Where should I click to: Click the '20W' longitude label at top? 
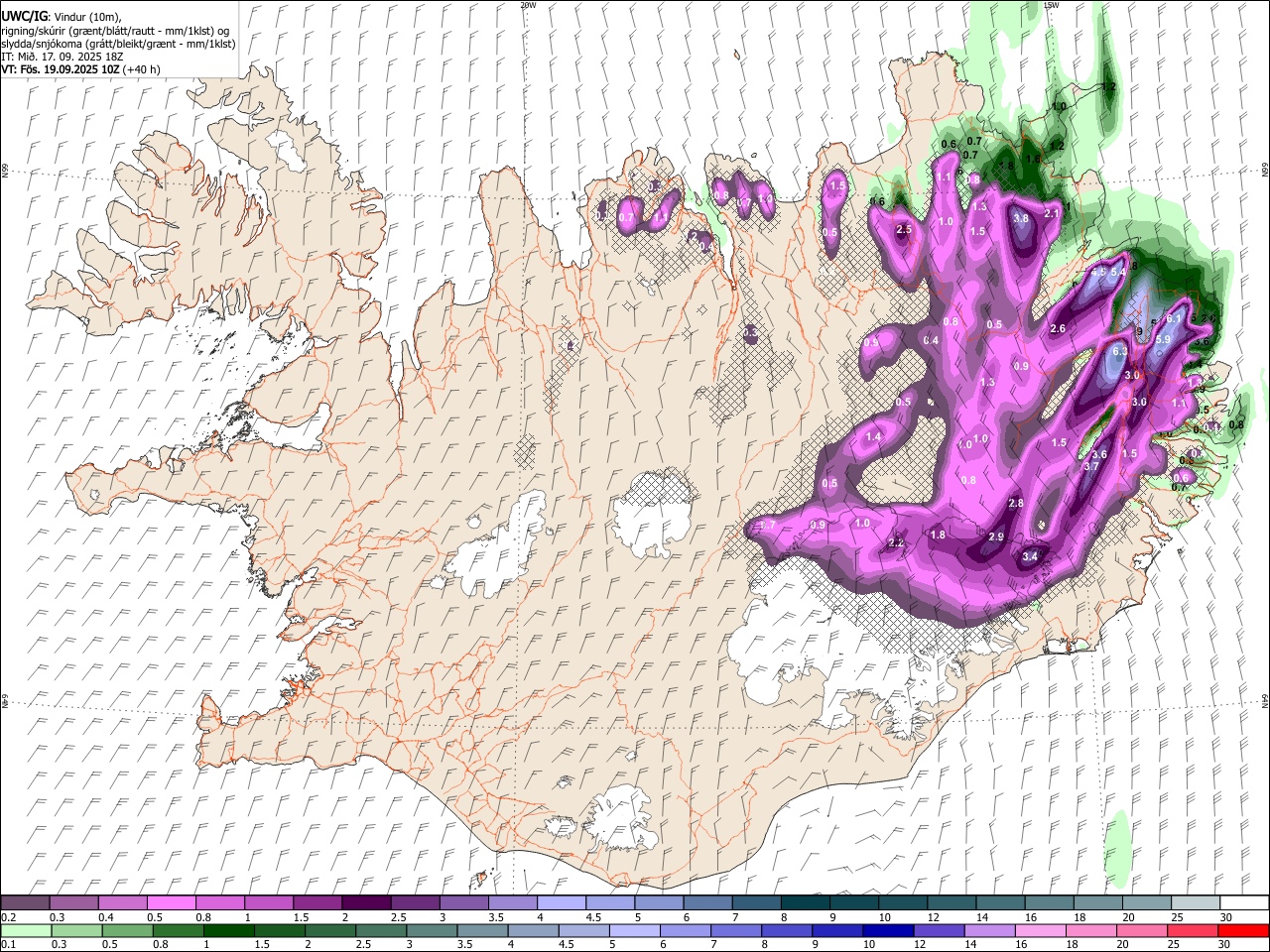528,5
